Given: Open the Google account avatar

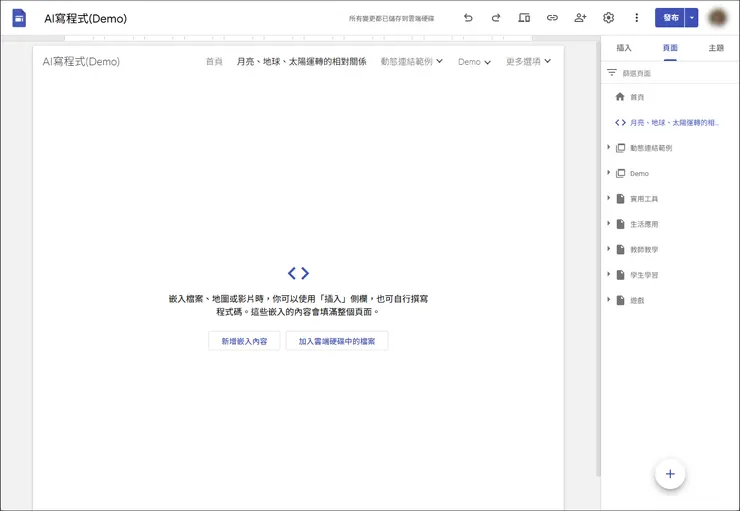Looking at the screenshot, I should (x=717, y=18).
